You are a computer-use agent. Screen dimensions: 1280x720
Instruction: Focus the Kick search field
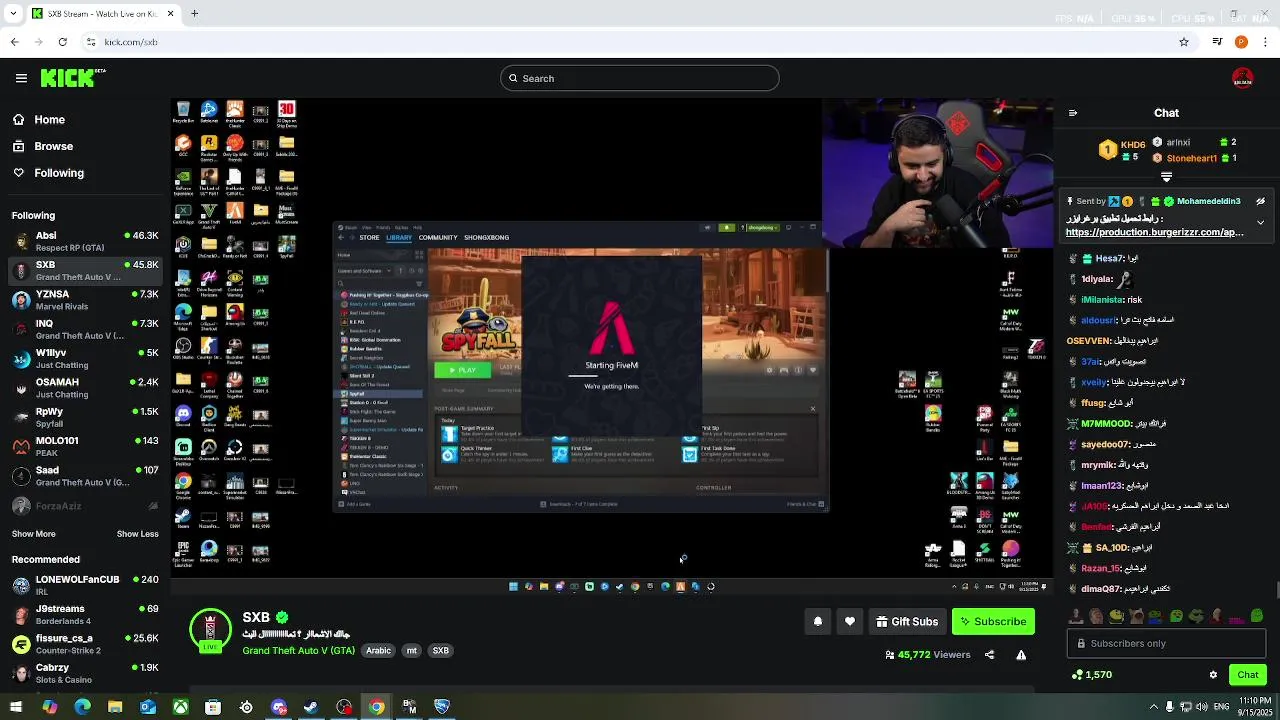coord(640,78)
